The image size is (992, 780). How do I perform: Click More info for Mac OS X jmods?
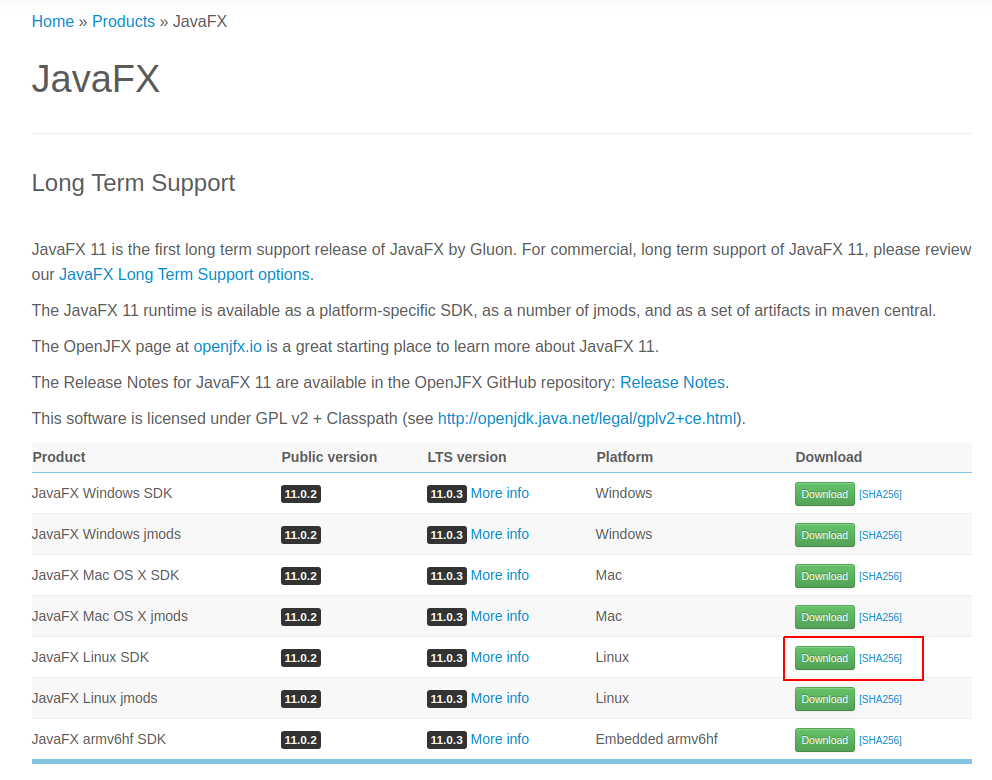[x=500, y=617]
